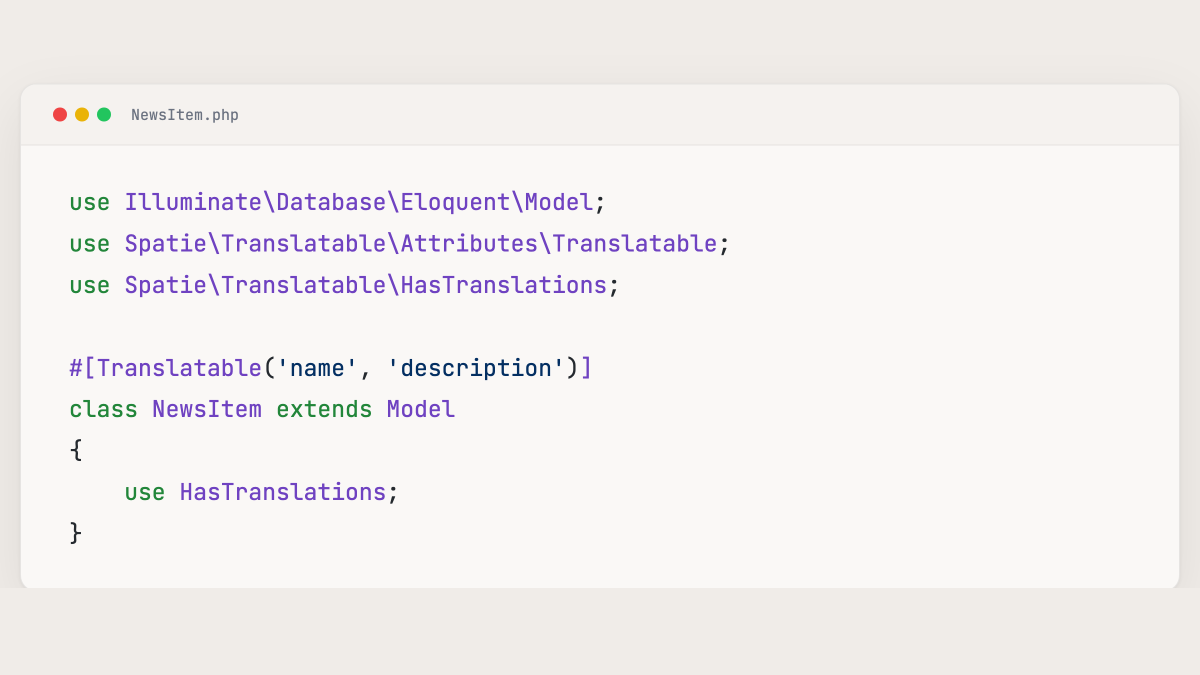Click the #[Translatable attribute name
1200x675 pixels.
(166, 368)
